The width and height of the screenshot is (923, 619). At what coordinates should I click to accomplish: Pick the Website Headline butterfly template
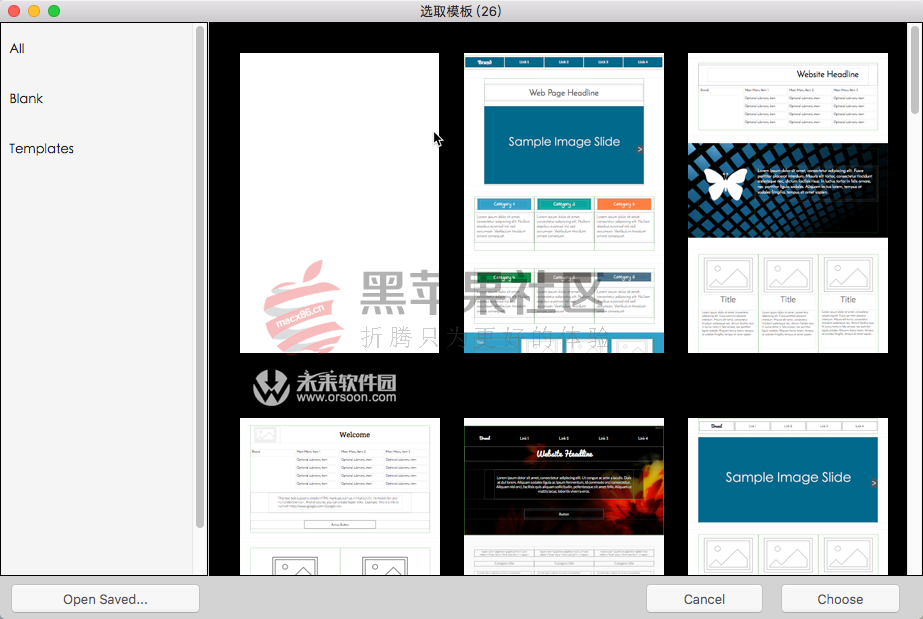click(x=788, y=203)
